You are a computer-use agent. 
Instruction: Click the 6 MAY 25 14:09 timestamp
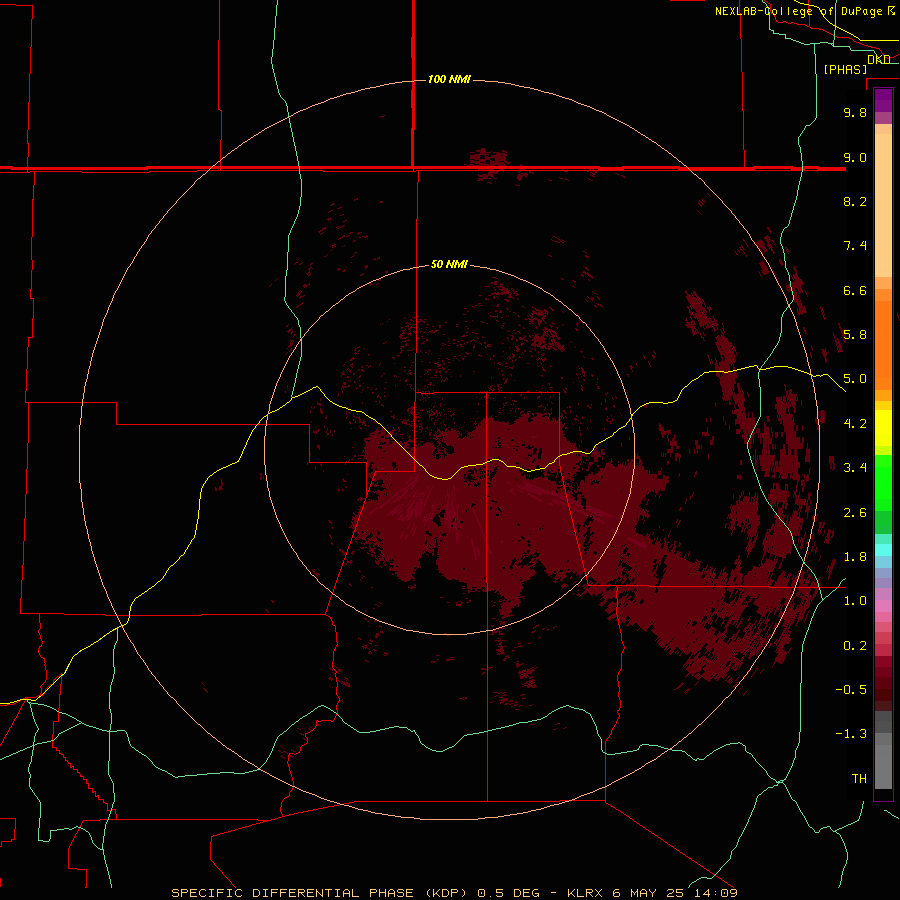(x=676, y=893)
